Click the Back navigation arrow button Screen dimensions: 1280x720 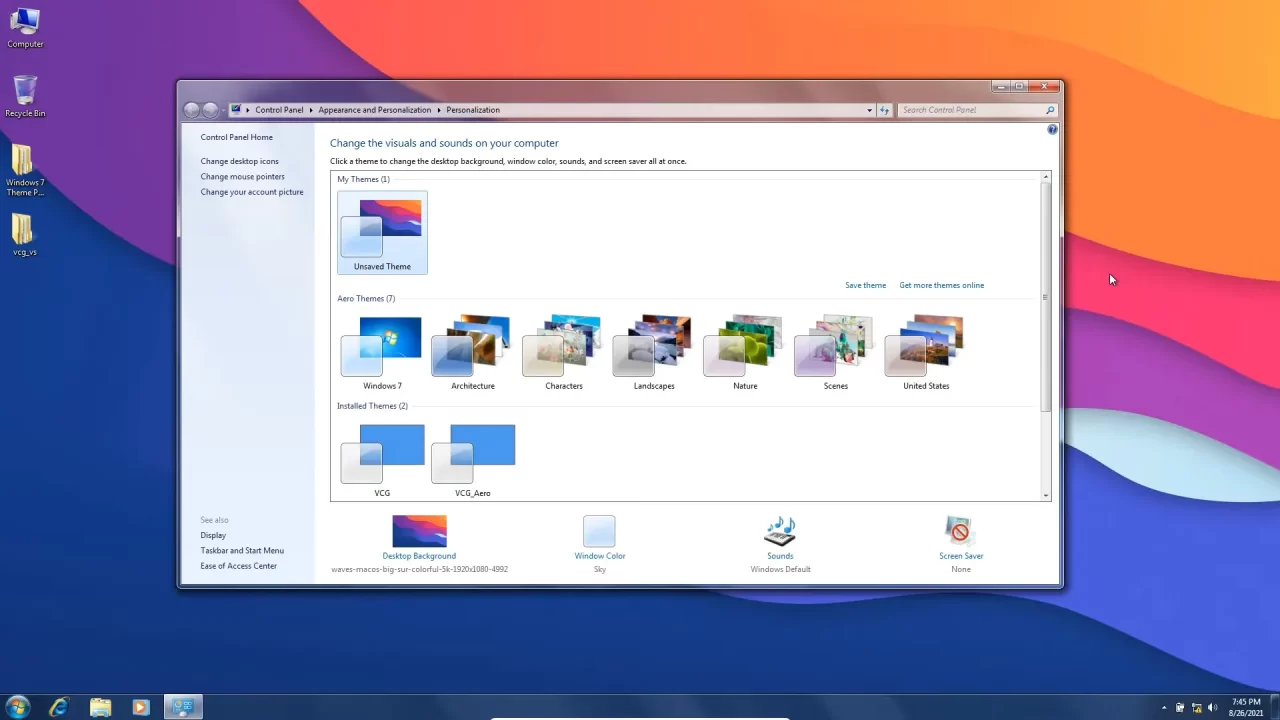pos(192,110)
